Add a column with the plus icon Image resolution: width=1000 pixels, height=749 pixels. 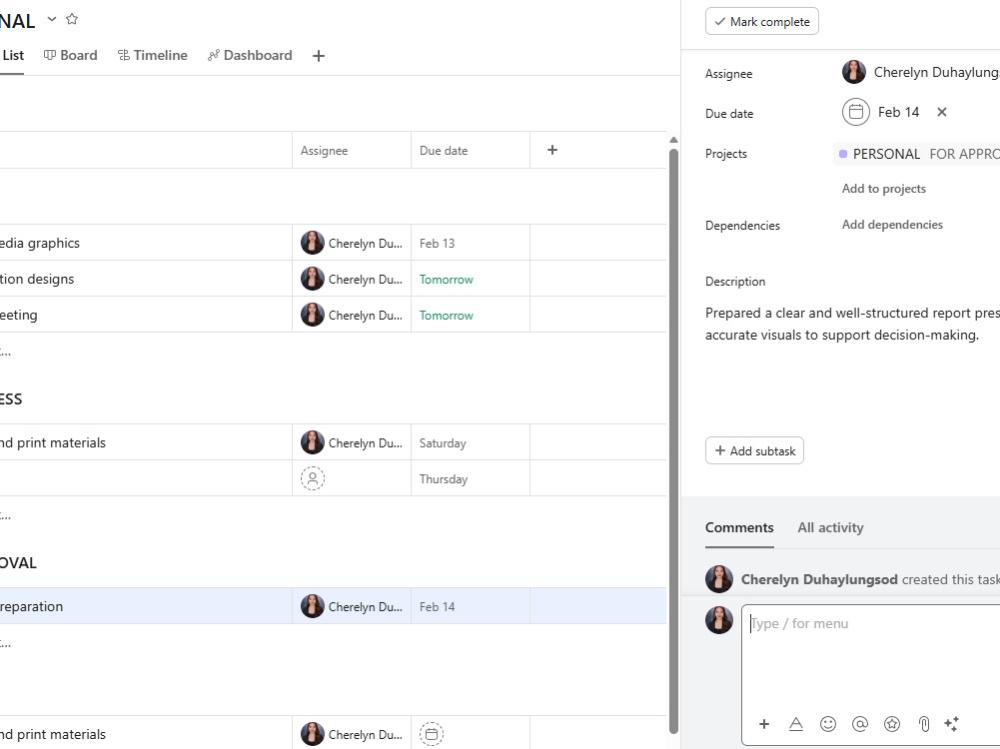[x=552, y=150]
